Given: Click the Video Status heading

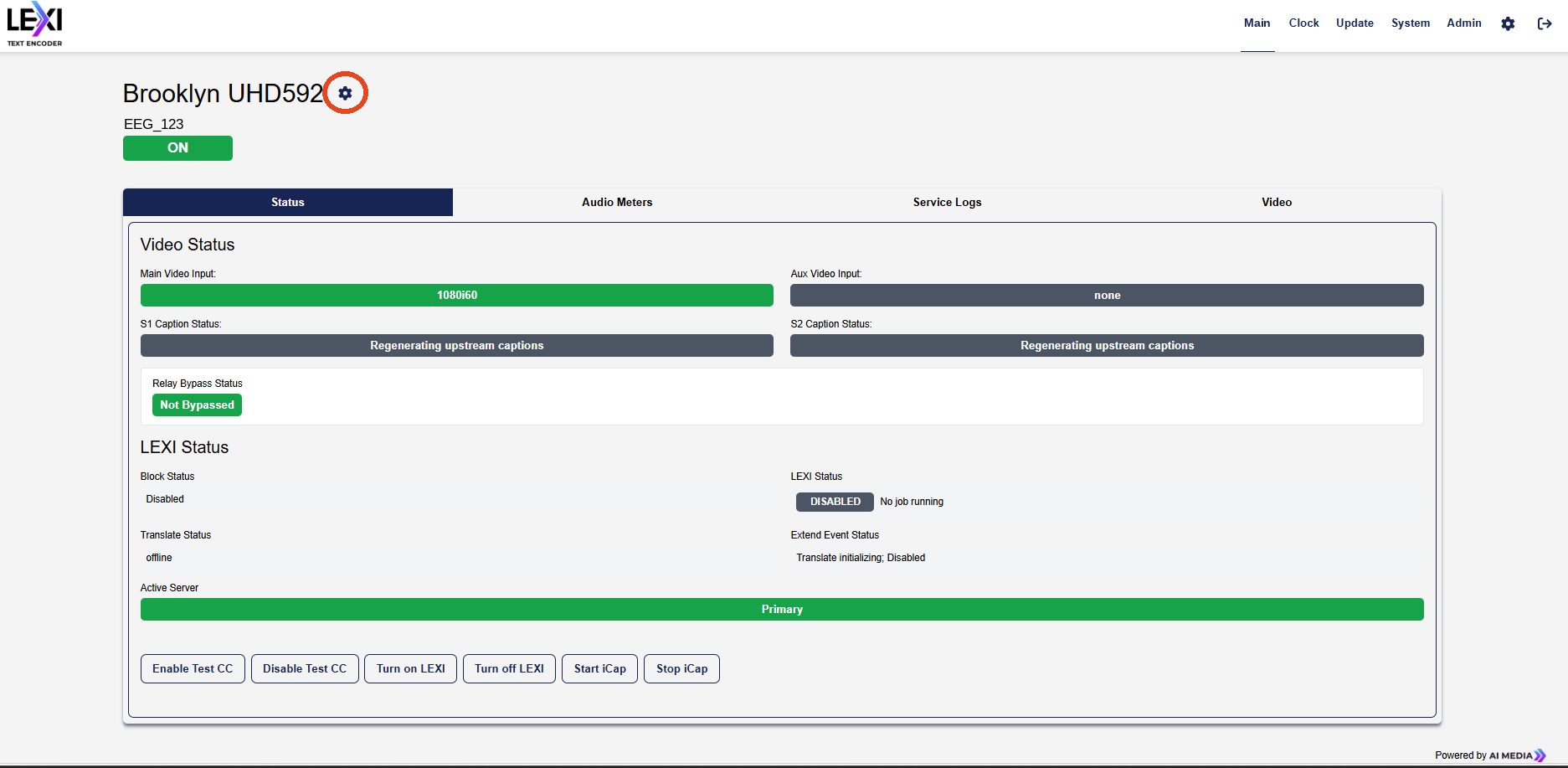Looking at the screenshot, I should click(188, 245).
